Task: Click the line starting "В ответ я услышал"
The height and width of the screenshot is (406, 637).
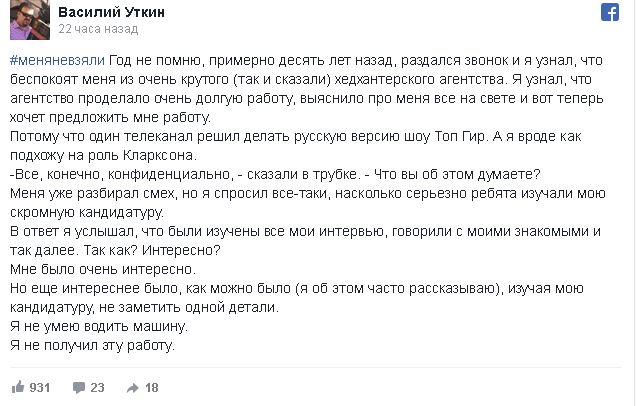Action: coord(300,231)
